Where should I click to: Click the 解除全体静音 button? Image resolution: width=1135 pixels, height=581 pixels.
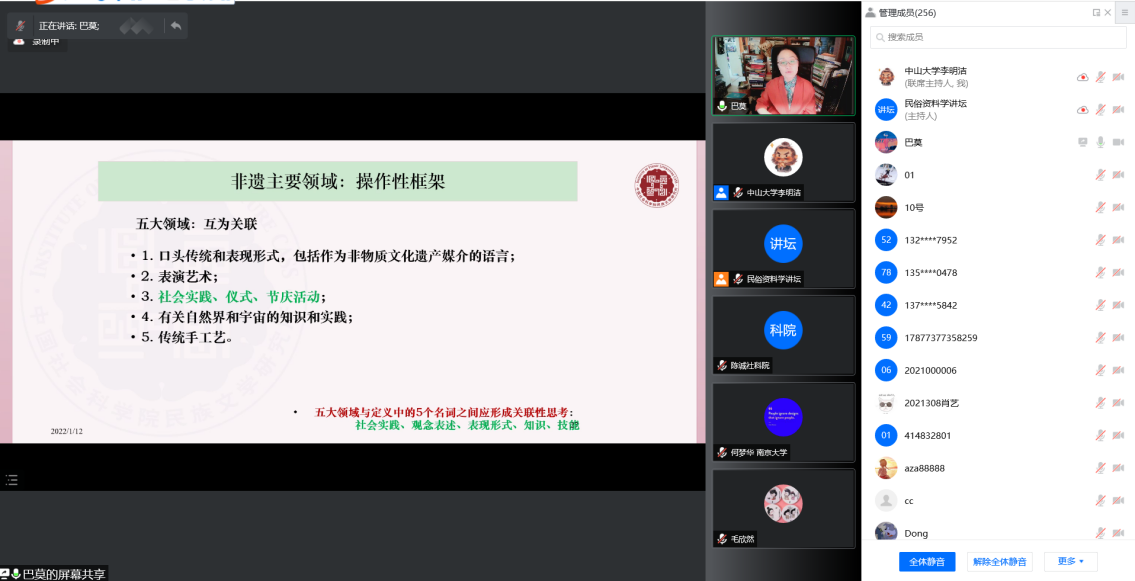point(1000,561)
